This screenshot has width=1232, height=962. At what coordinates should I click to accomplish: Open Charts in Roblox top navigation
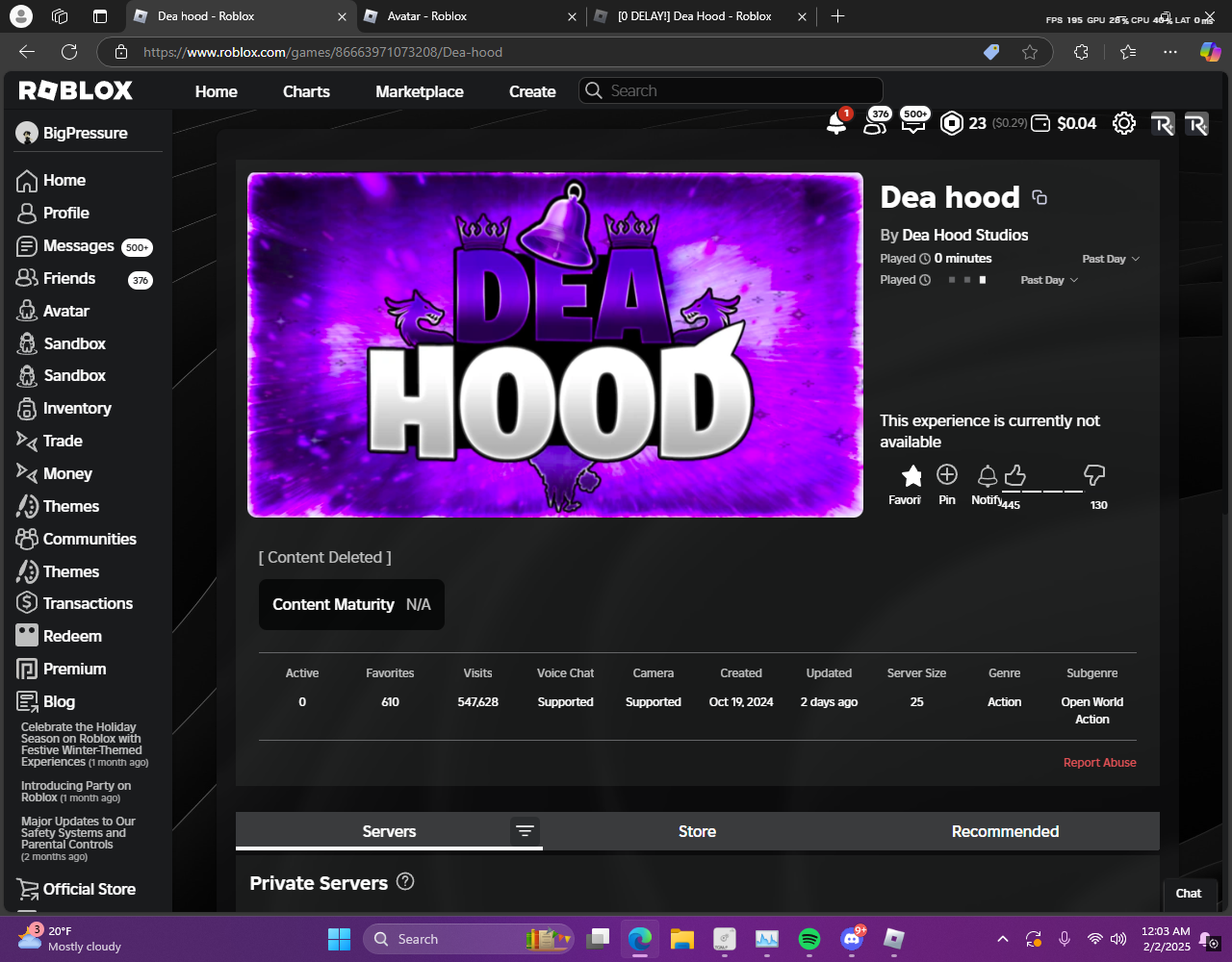(x=306, y=91)
